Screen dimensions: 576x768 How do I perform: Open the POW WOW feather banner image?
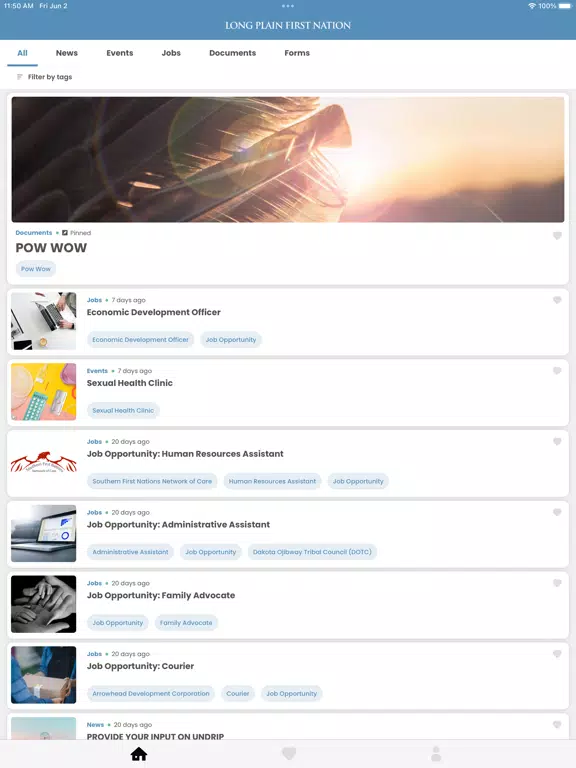(x=288, y=160)
